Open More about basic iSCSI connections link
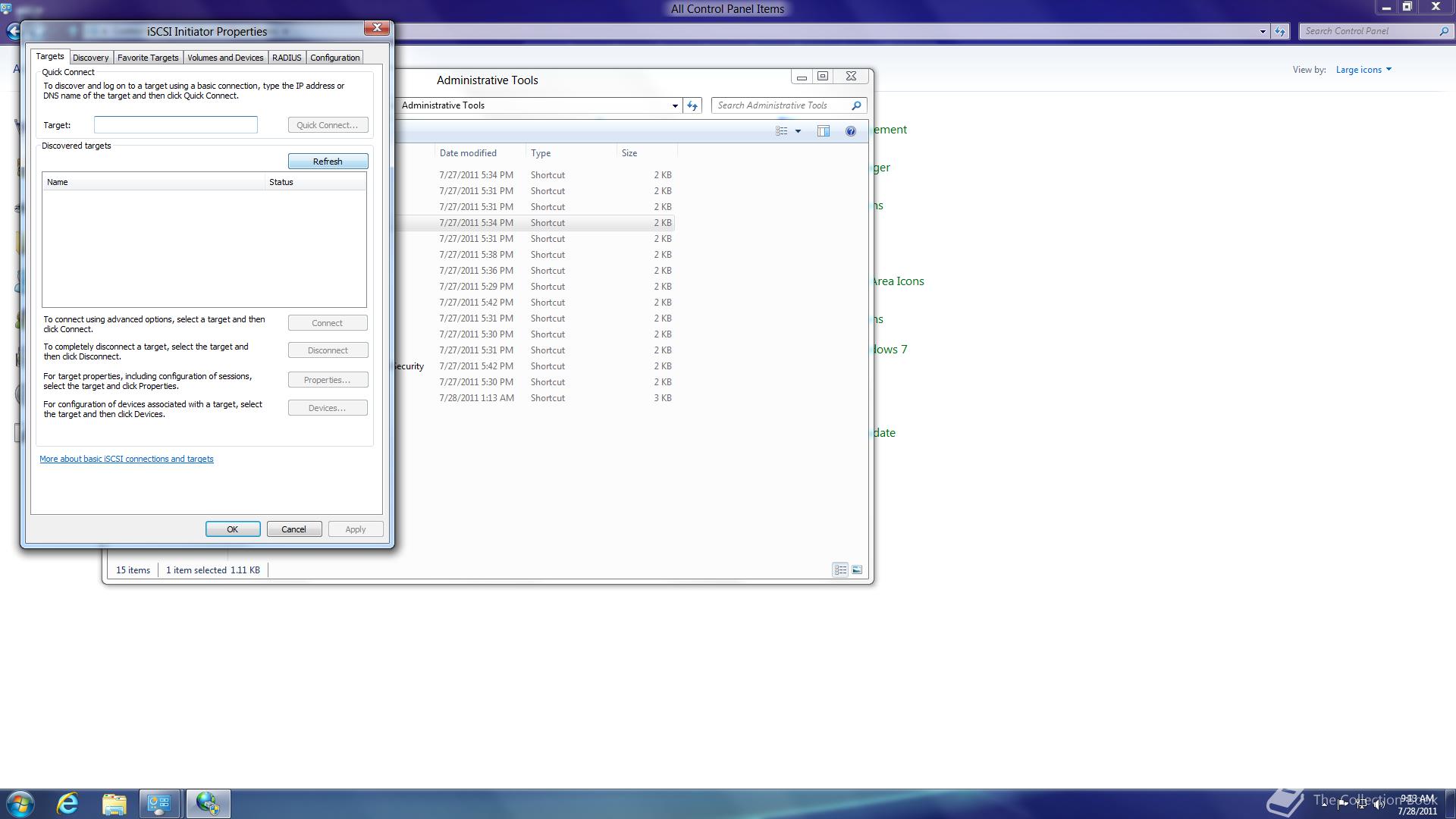Image resolution: width=1456 pixels, height=819 pixels. click(127, 459)
